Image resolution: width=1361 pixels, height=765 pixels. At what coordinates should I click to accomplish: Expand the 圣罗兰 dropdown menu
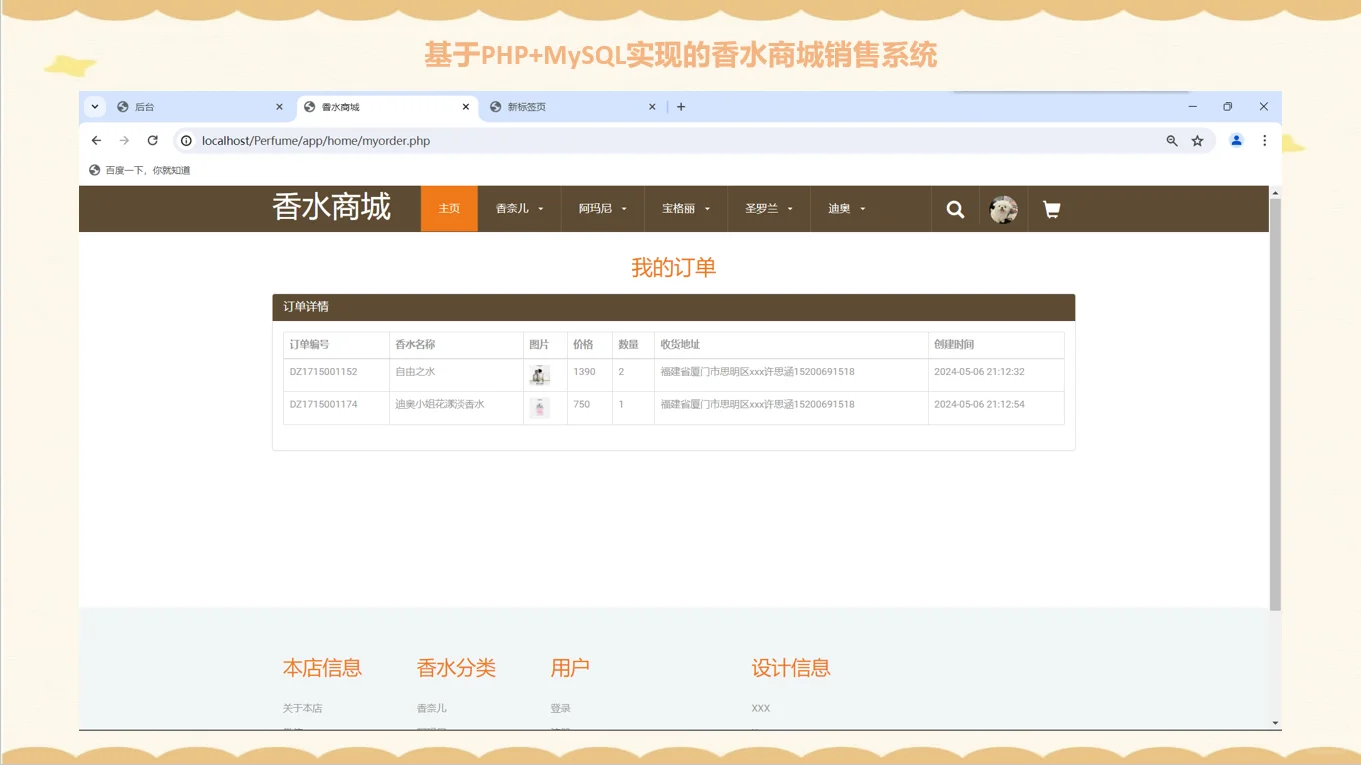768,209
